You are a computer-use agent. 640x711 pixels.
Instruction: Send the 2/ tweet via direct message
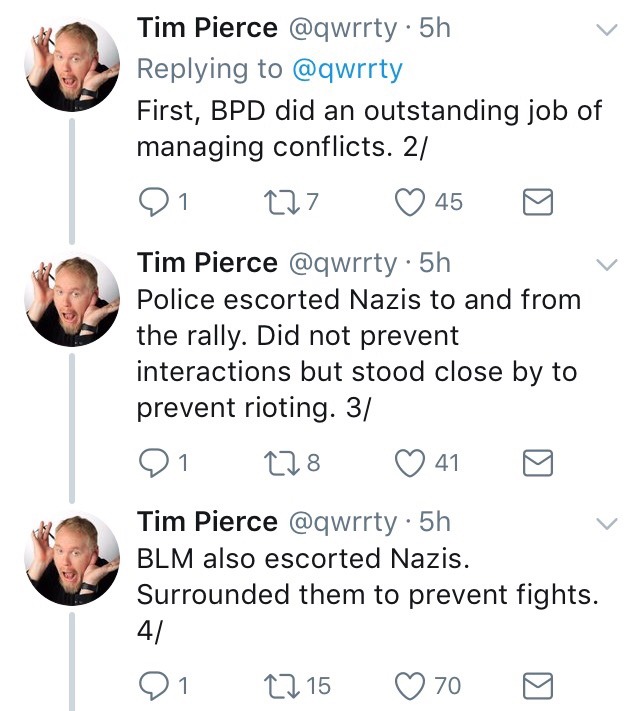pyautogui.click(x=539, y=203)
